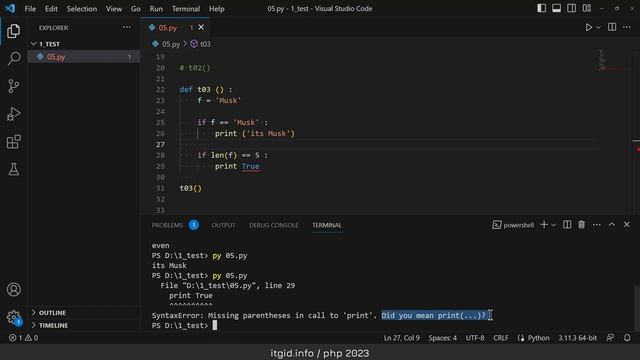Screen dimensions: 640x360
Task: Click the terminal scrollbar
Action: (637, 308)
